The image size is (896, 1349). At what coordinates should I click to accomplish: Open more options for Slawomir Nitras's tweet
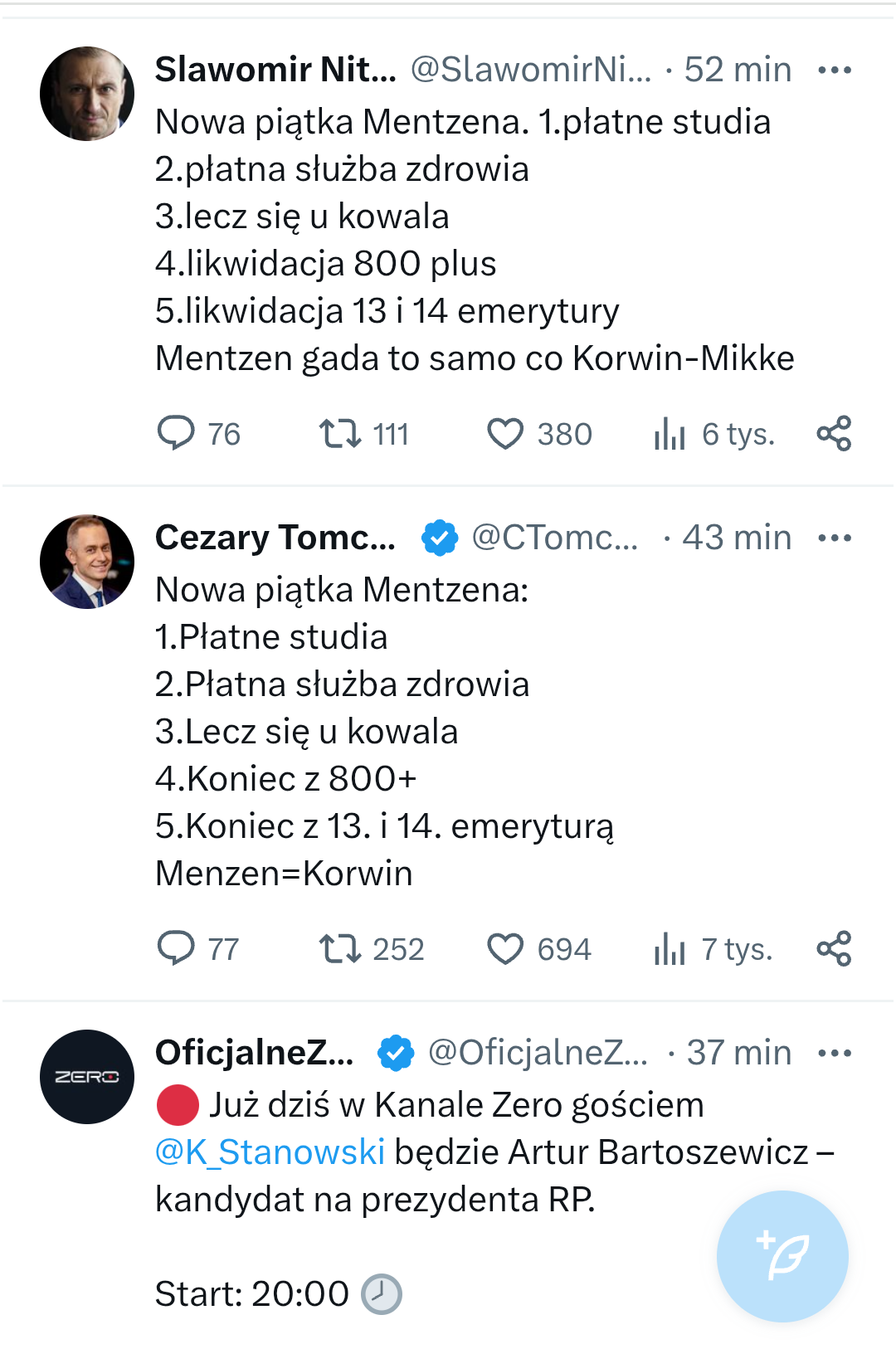(x=834, y=70)
